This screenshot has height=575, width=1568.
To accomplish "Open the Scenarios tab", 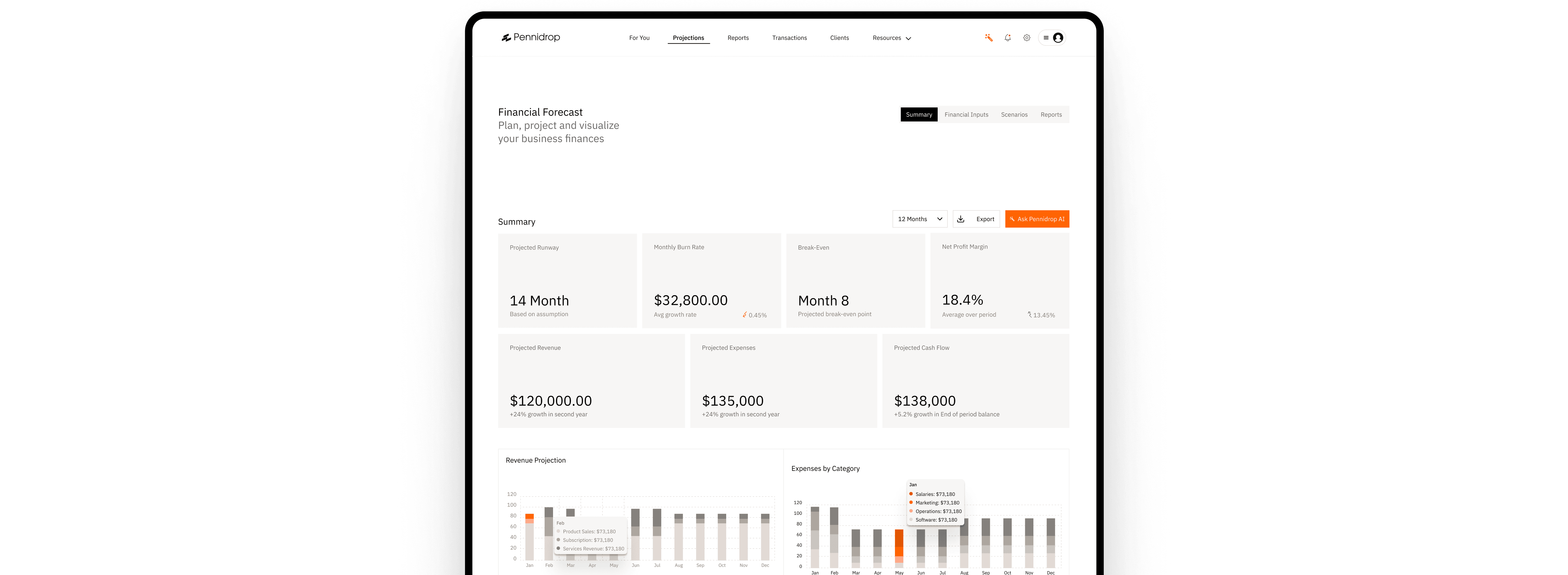I will click(1014, 115).
